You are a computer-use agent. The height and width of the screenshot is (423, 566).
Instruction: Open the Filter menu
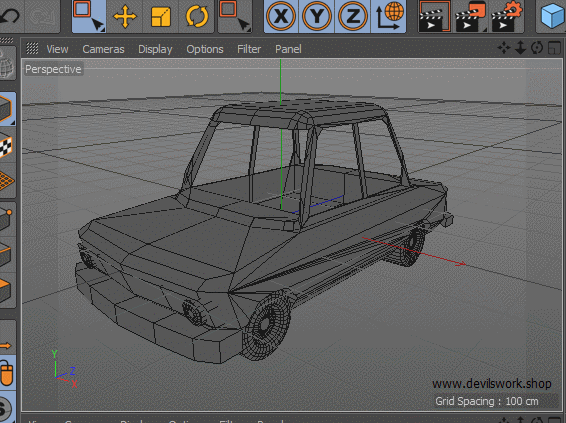[249, 49]
